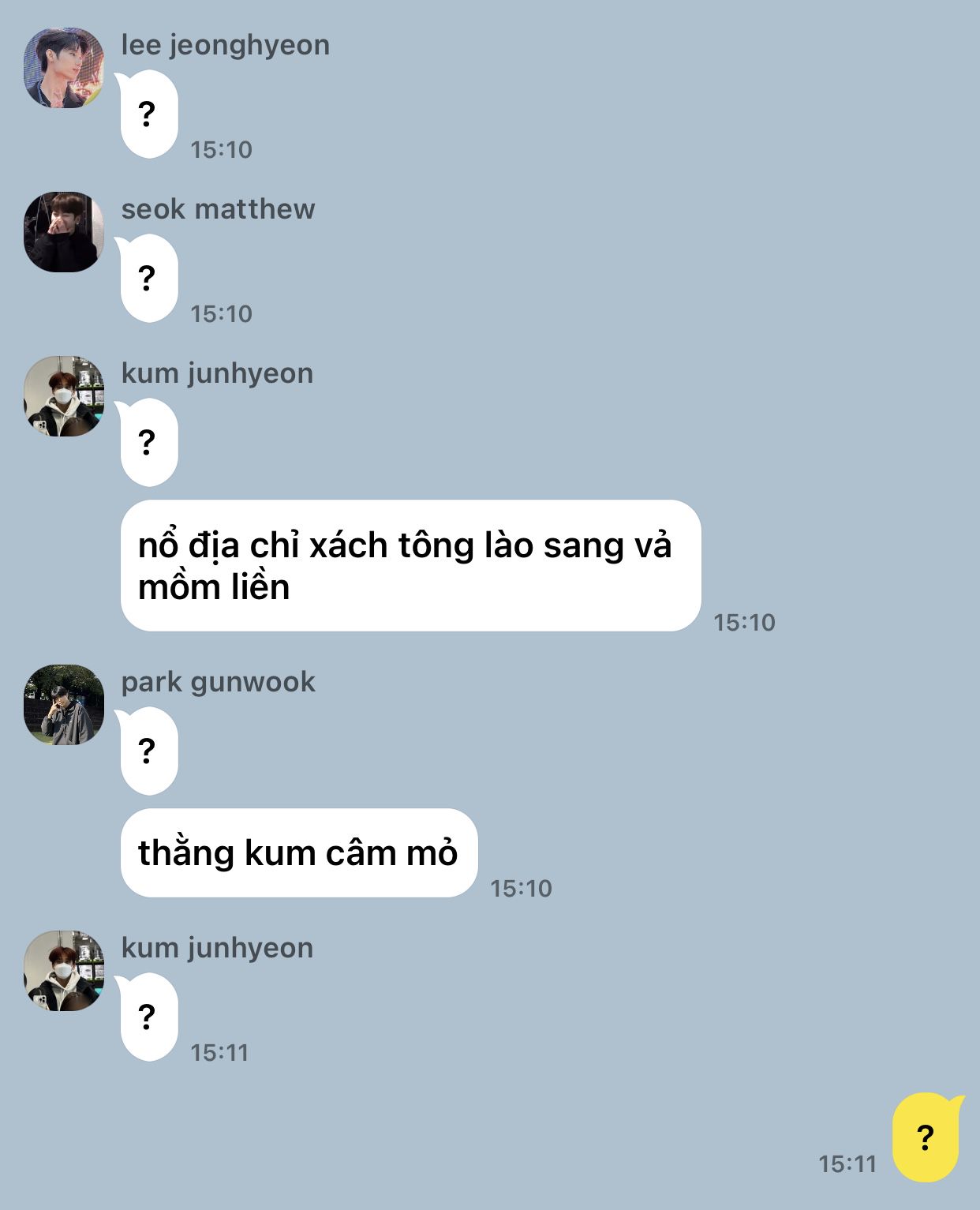Image resolution: width=980 pixels, height=1210 pixels.
Task: Open lee jeonghyeon's profile picture
Action: click(64, 68)
